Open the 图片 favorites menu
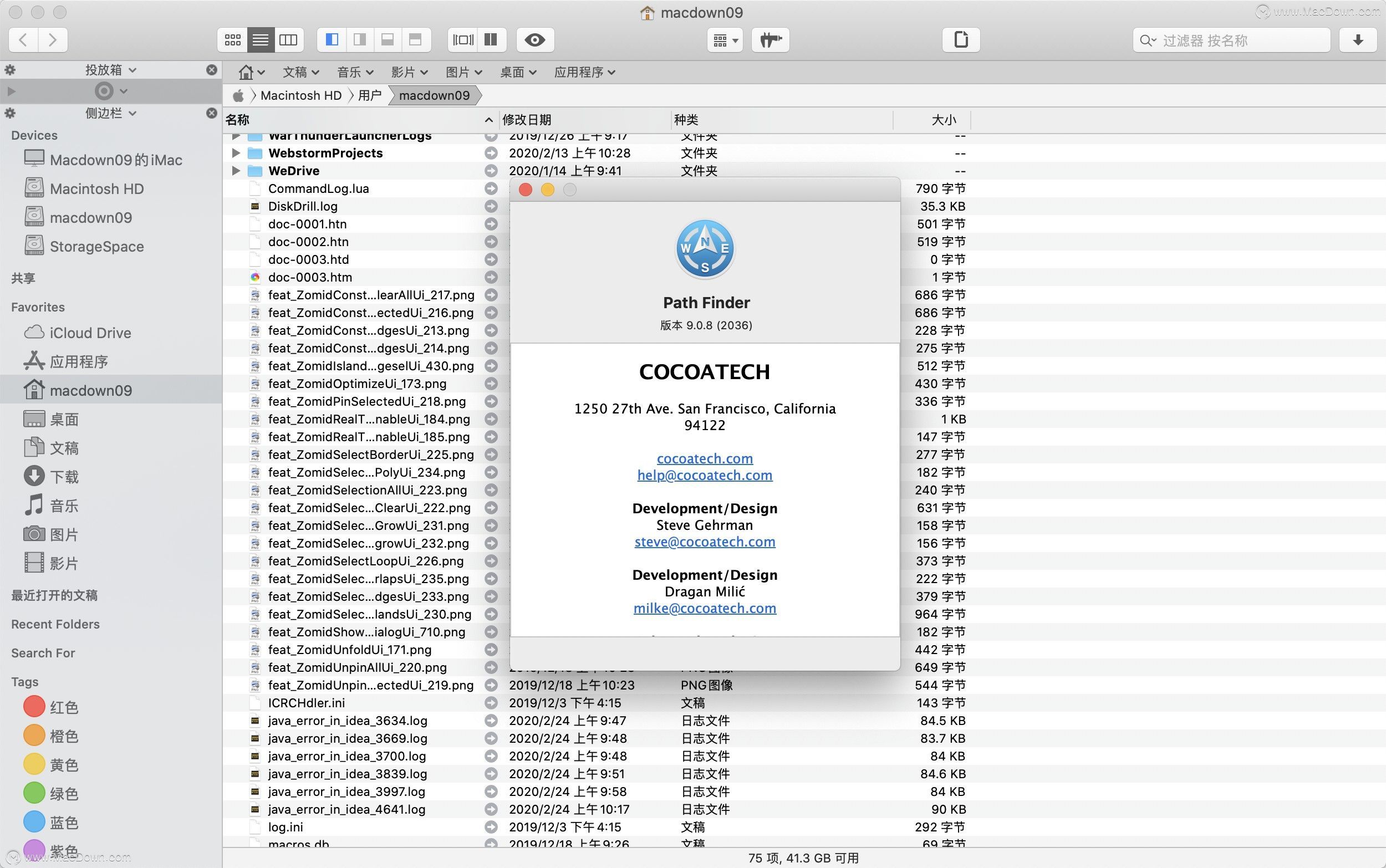The width and height of the screenshot is (1386, 868). [x=464, y=72]
